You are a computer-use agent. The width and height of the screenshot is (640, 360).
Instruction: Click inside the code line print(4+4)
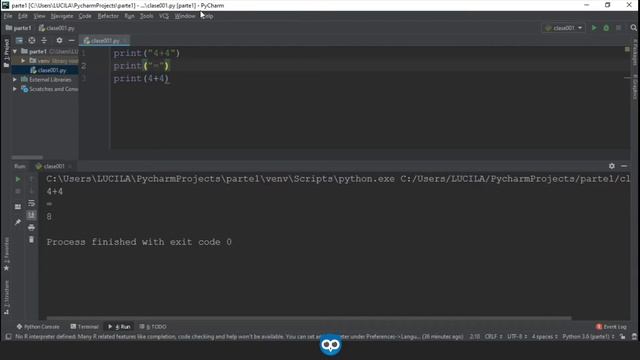tap(141, 78)
